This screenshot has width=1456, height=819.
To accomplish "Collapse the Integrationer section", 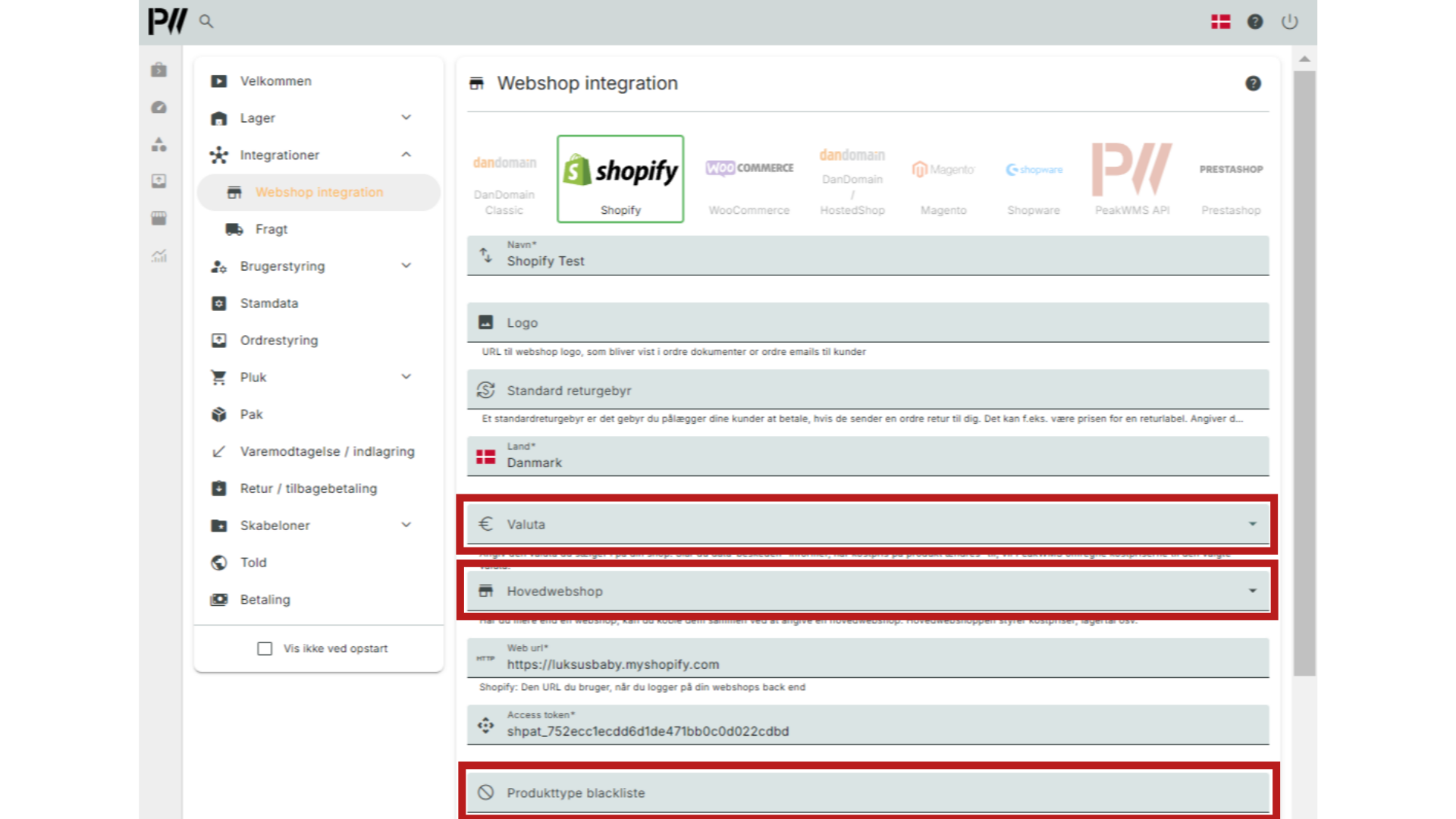I will [318, 155].
